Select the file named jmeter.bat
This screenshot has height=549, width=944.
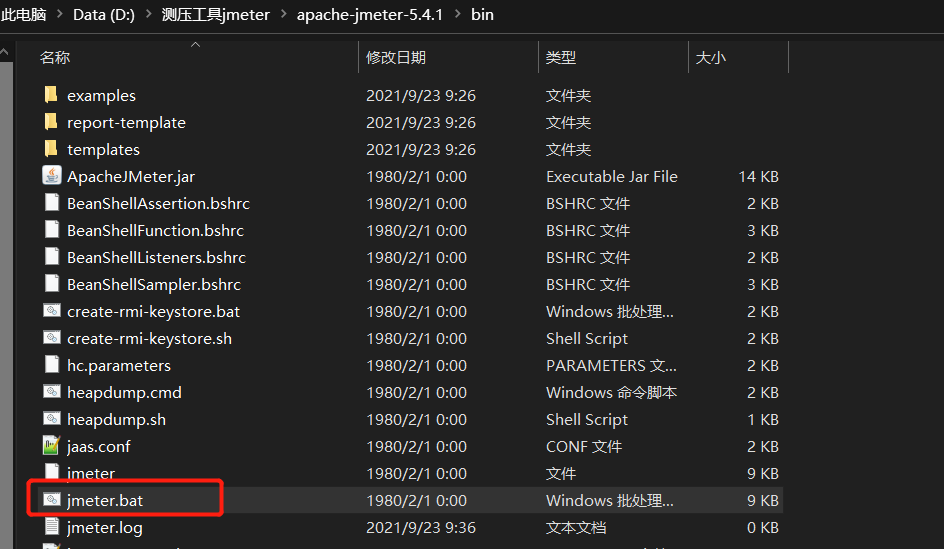[x=105, y=500]
